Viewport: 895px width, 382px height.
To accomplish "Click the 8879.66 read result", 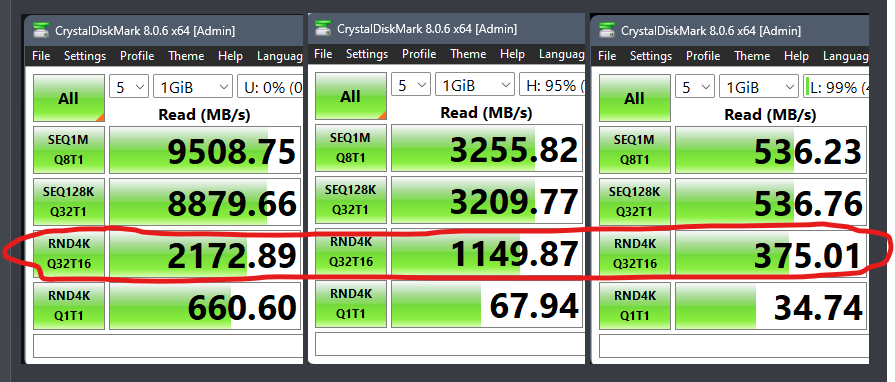I will [205, 202].
